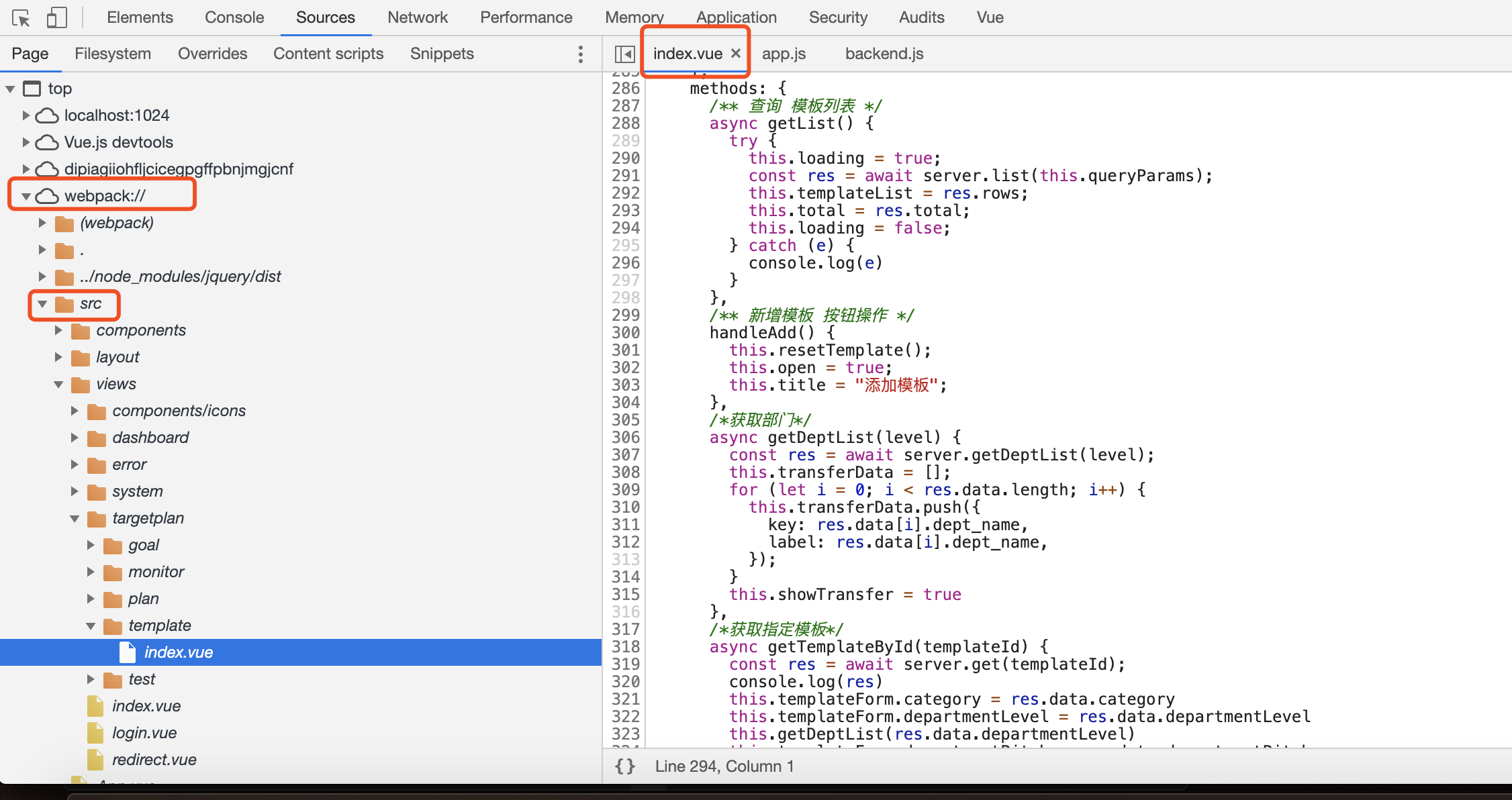1512x800 pixels.
Task: Click the components folder icon
Action: 81,331
